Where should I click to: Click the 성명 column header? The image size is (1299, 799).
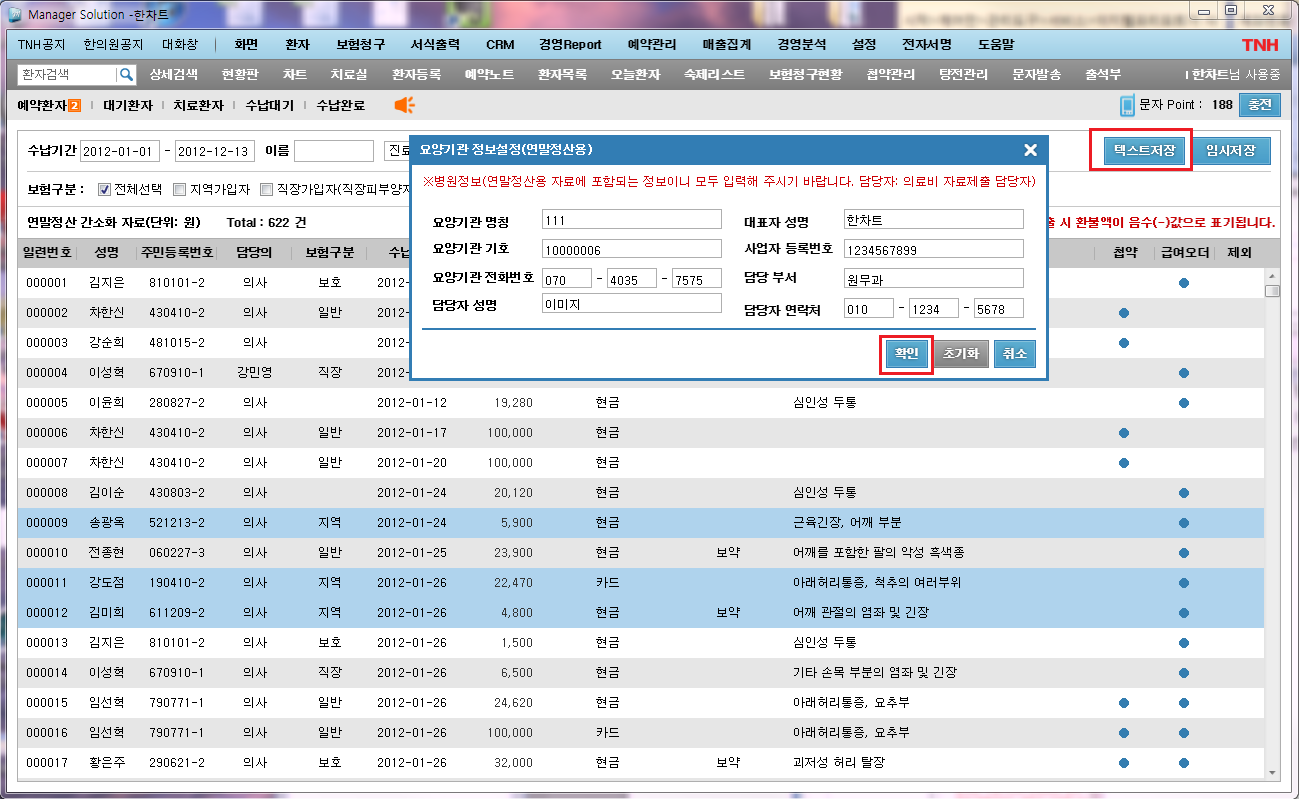click(x=106, y=253)
